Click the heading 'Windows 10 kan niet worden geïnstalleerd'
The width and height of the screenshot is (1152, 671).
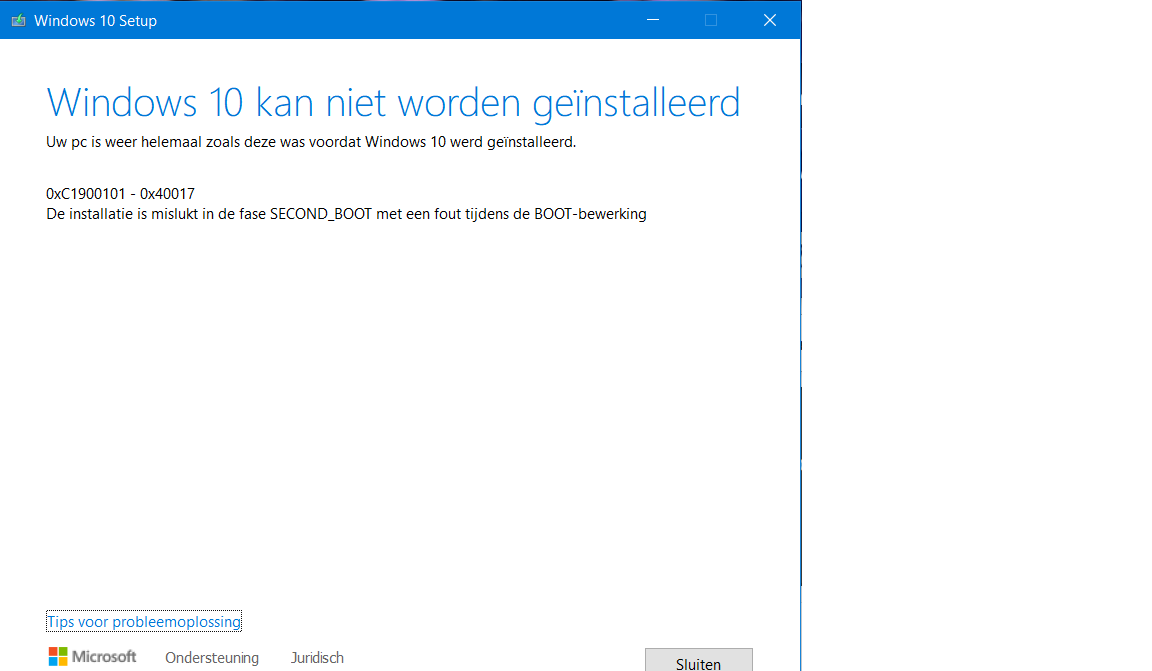[393, 103]
